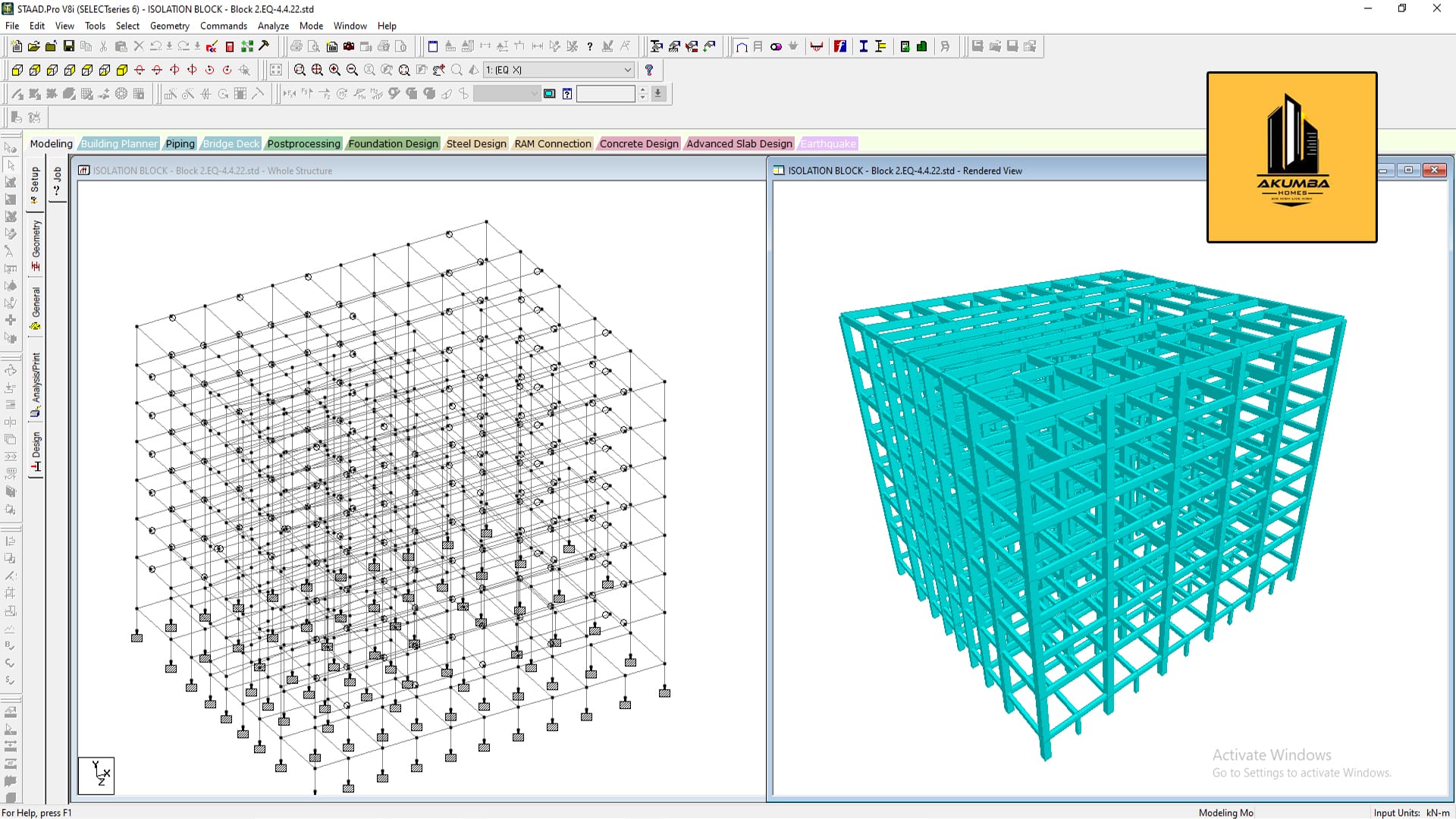Viewport: 1456px width, 819px height.
Task: Open the Analyze menu
Action: pos(273,26)
